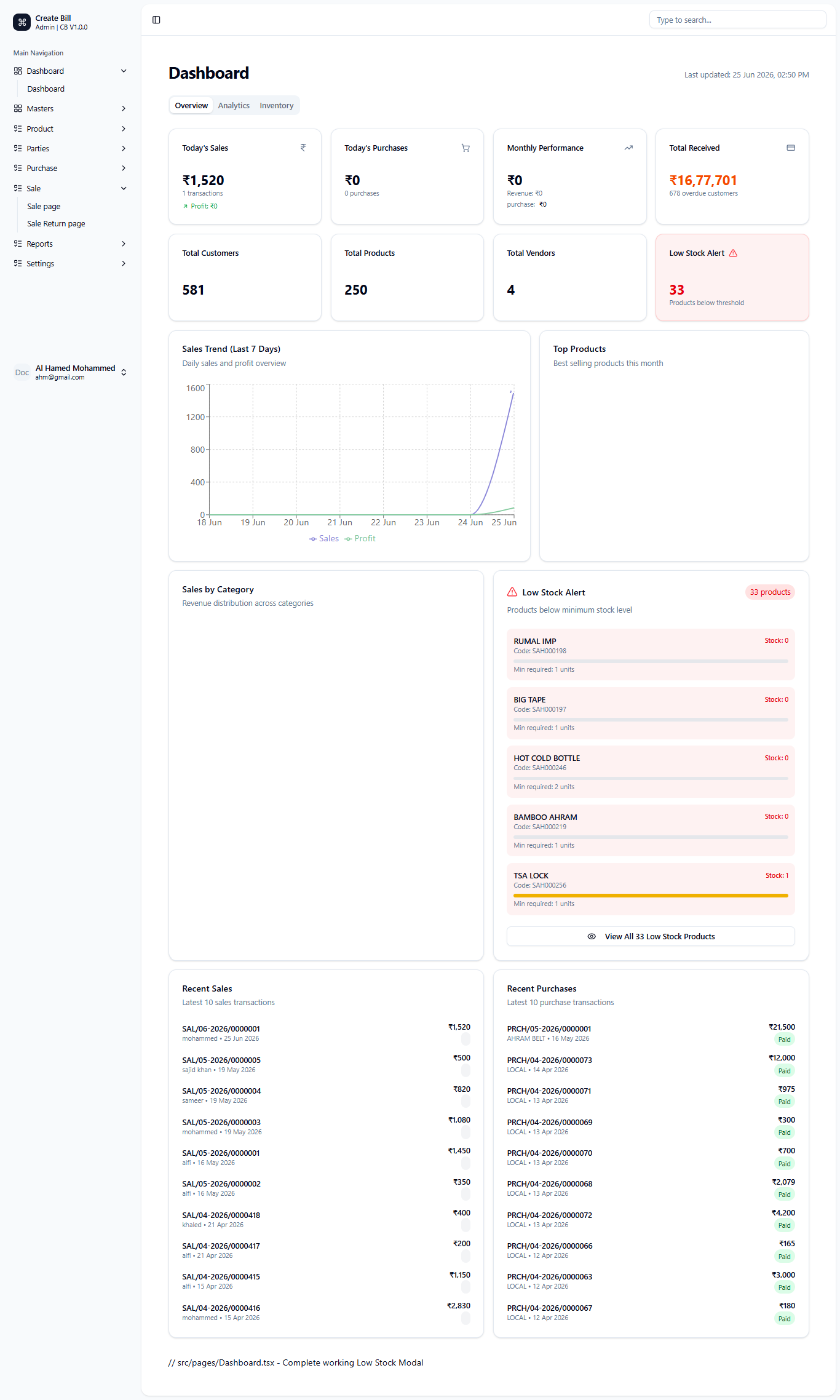Click the Parties list icon
840x1400 pixels.
[x=18, y=148]
